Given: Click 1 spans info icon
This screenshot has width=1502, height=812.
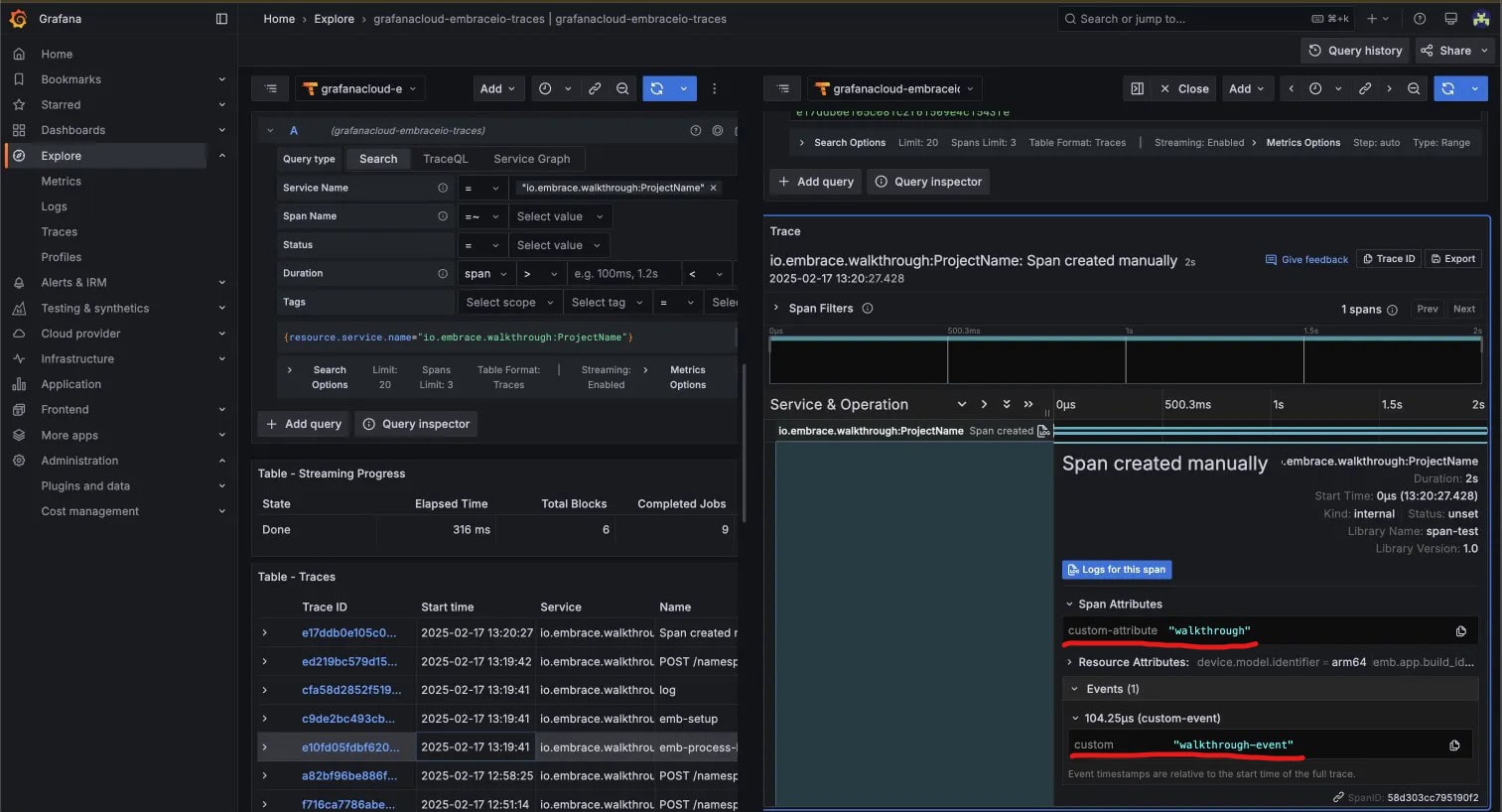Looking at the screenshot, I should pyautogui.click(x=1392, y=310).
